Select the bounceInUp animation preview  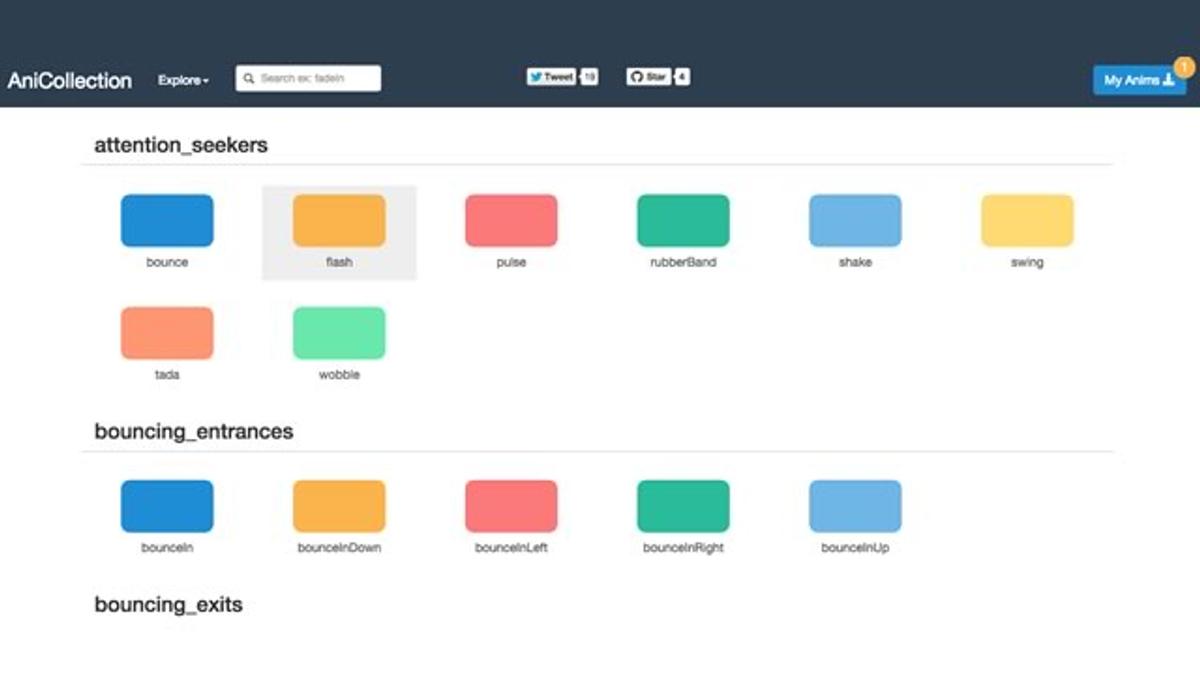(x=856, y=505)
